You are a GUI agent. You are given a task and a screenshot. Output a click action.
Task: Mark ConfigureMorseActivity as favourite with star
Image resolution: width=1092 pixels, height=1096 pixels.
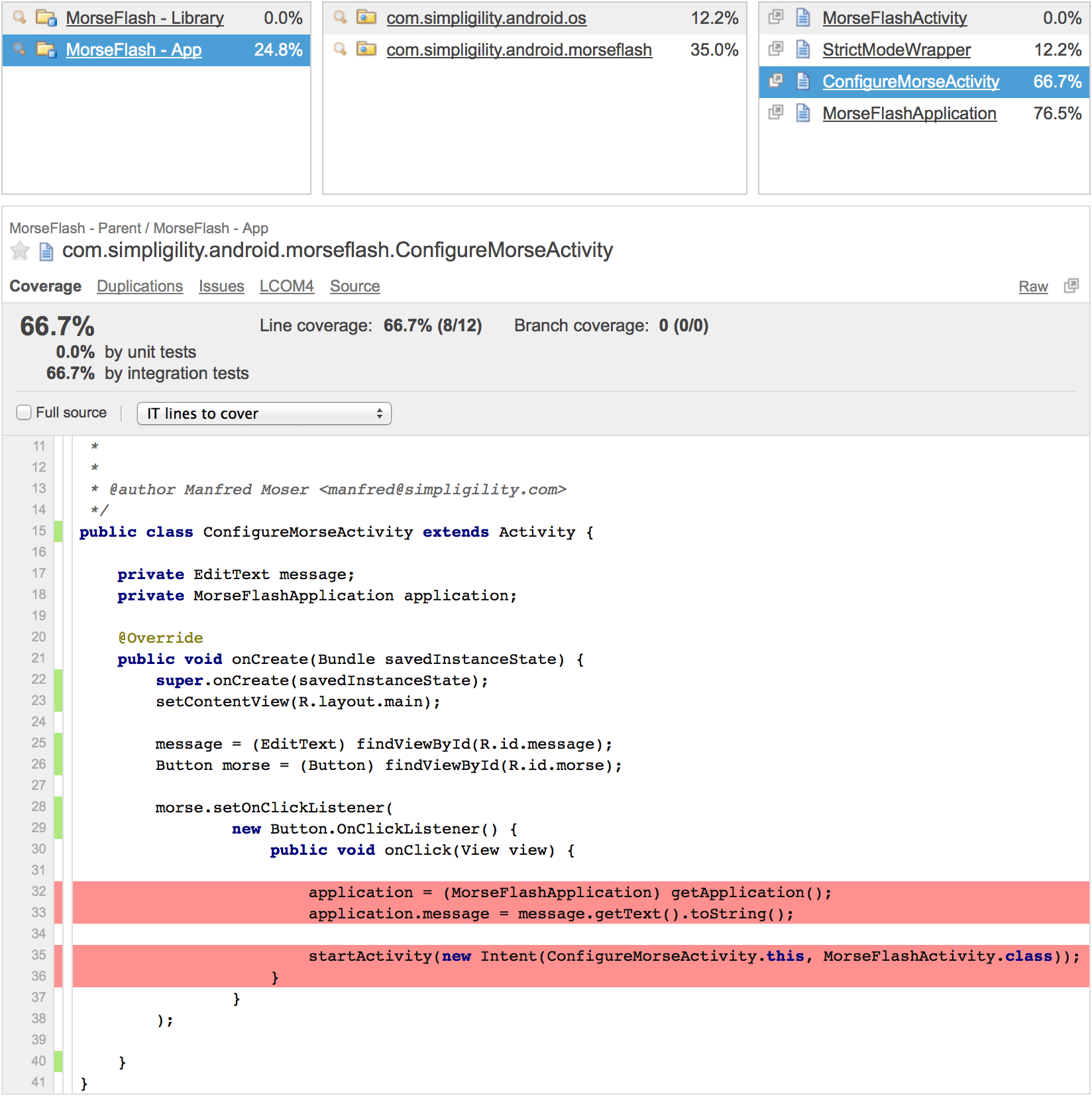pyautogui.click(x=21, y=251)
